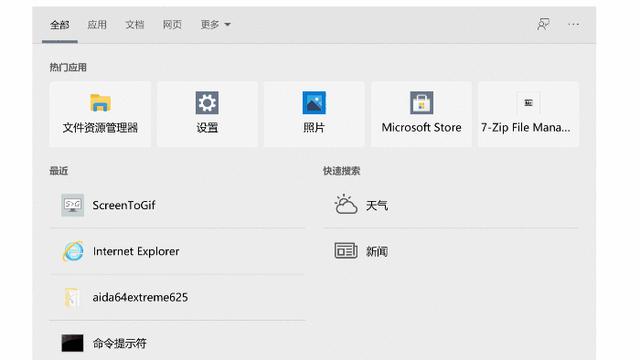This screenshot has width=640, height=360.
Task: Launch the 照片 photos icon
Action: (314, 102)
